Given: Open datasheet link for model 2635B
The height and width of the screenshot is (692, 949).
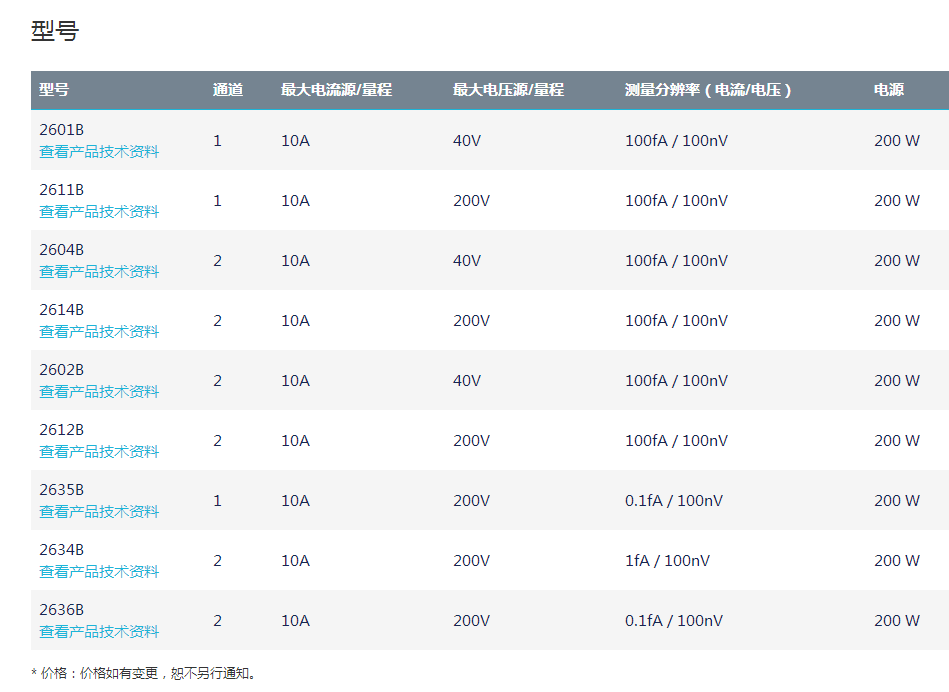Looking at the screenshot, I should (99, 511).
